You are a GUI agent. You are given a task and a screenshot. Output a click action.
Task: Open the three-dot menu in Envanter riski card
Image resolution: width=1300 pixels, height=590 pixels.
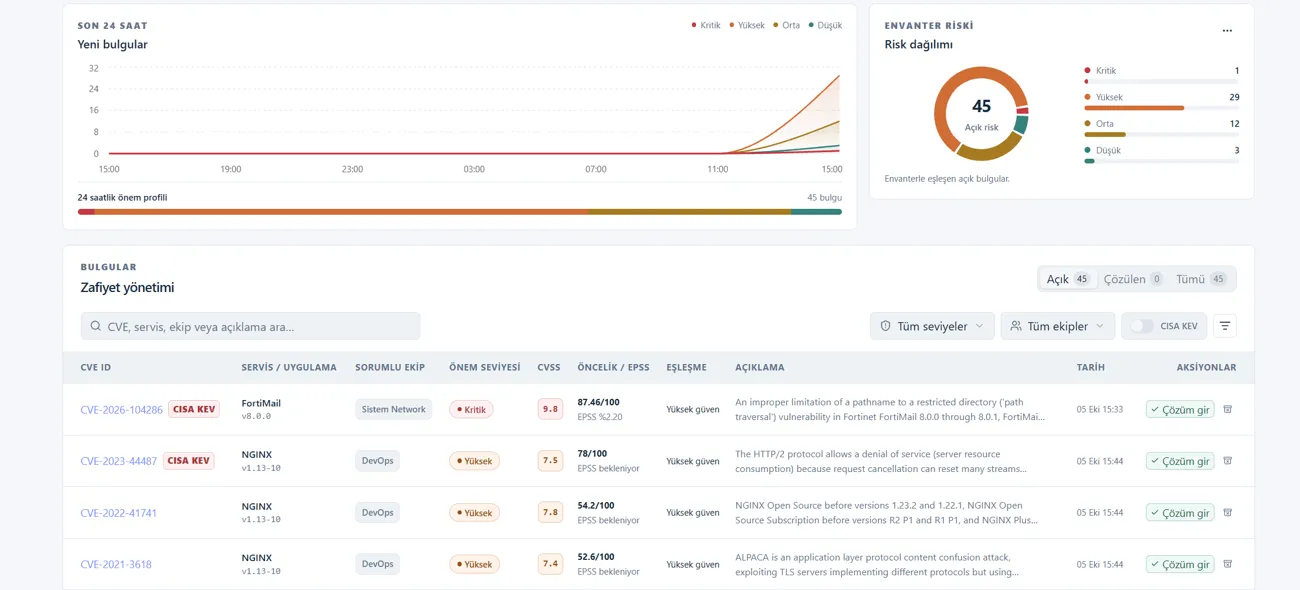click(x=1227, y=31)
